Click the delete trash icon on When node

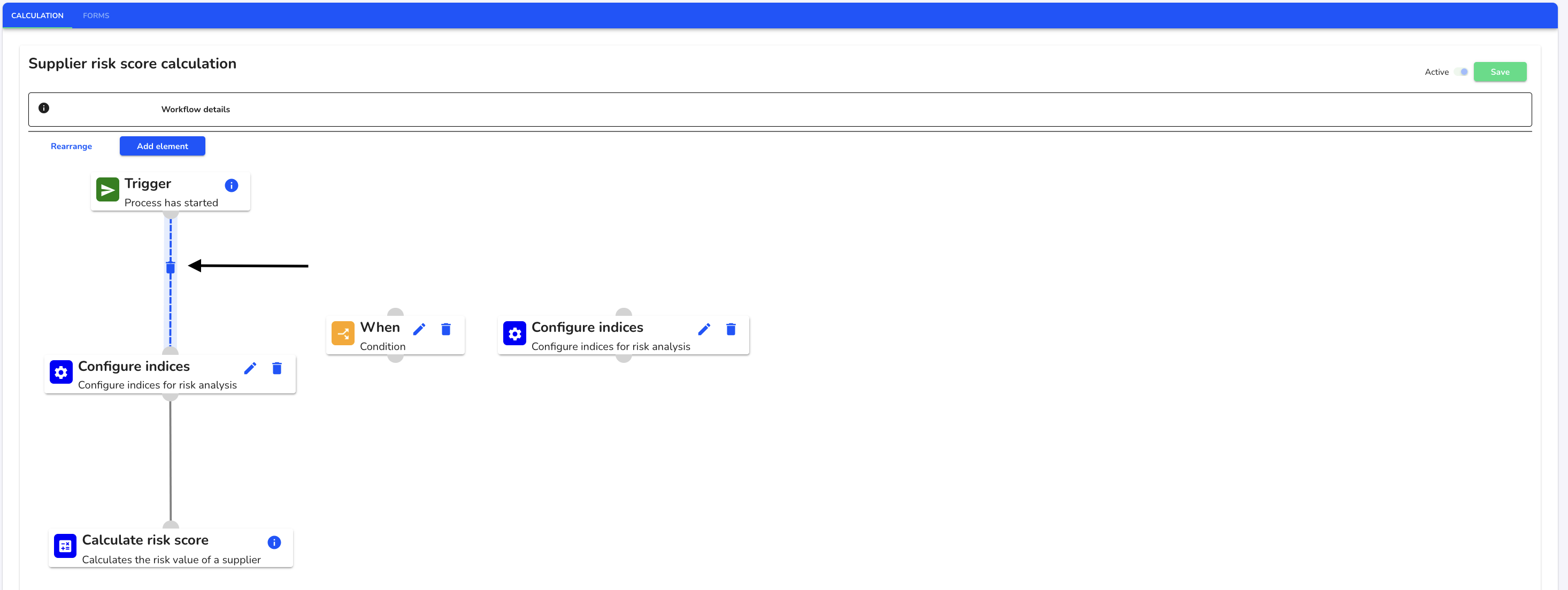pyautogui.click(x=447, y=328)
